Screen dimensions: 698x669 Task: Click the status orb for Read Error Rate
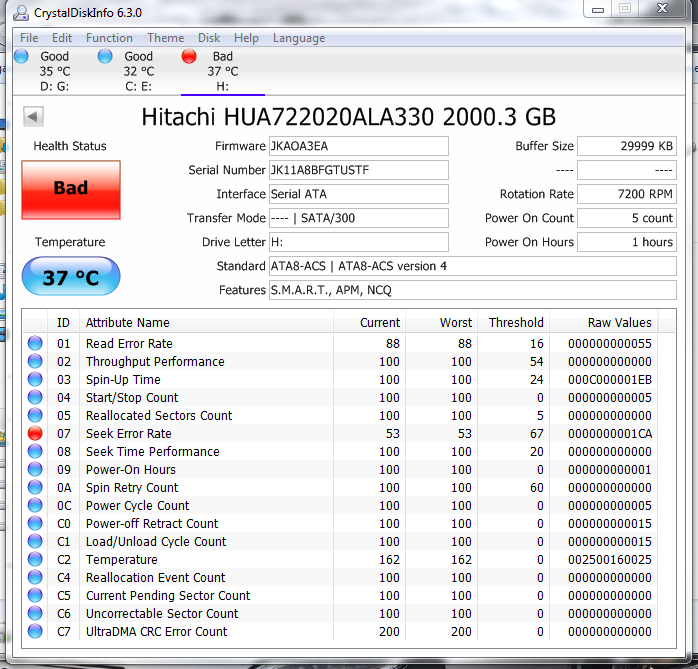point(35,343)
